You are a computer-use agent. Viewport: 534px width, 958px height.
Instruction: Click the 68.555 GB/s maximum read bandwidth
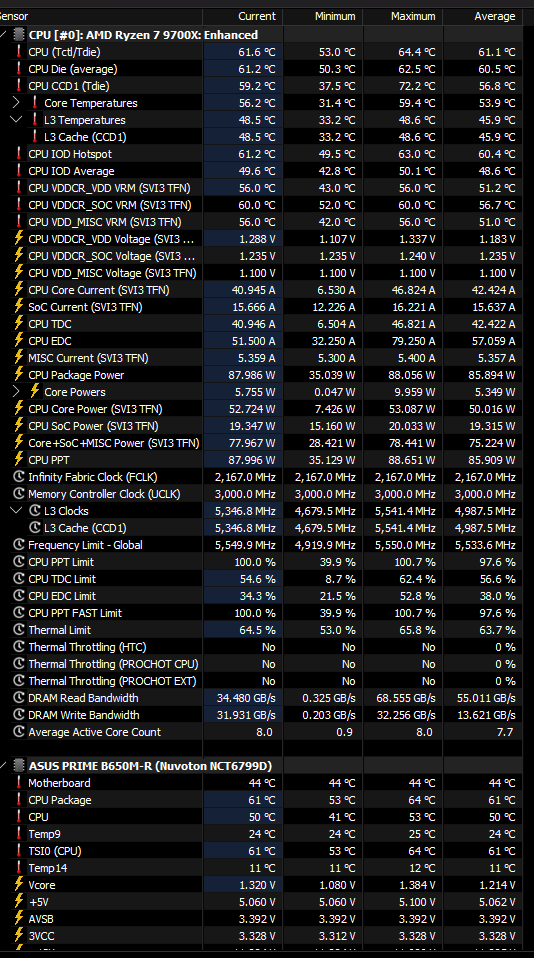coord(406,698)
